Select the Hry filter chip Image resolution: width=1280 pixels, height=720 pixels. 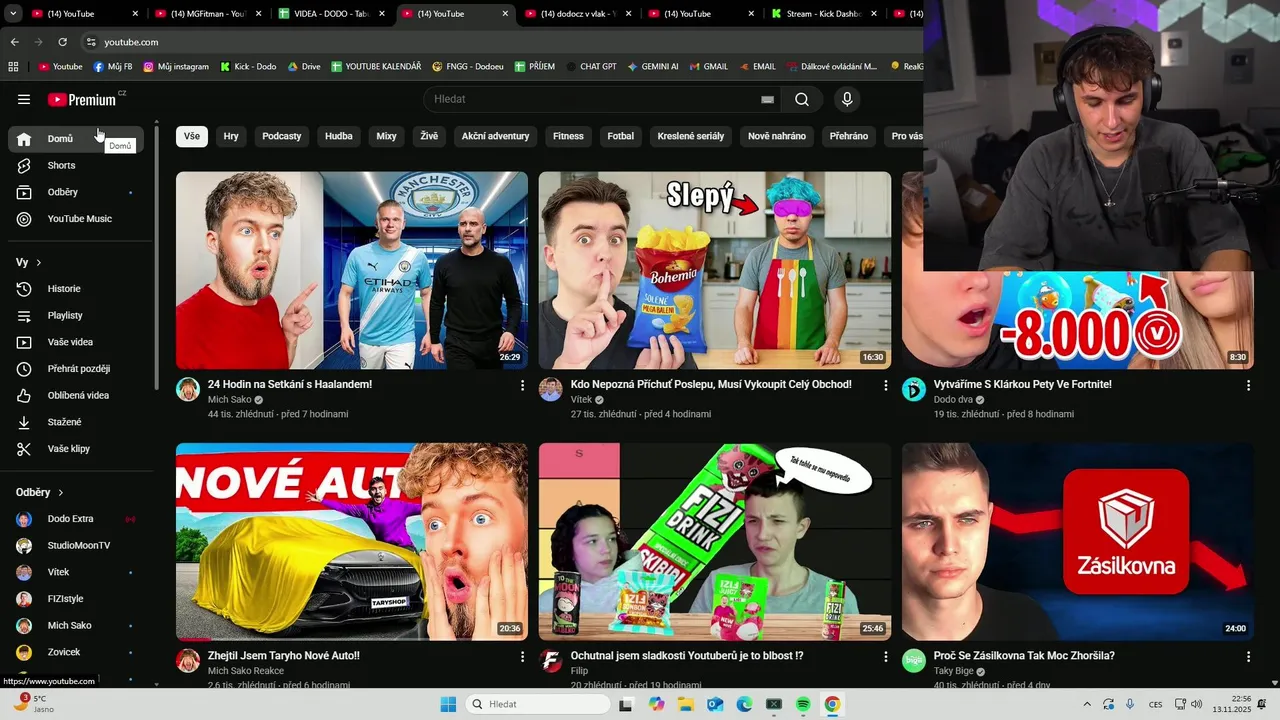[x=231, y=136]
